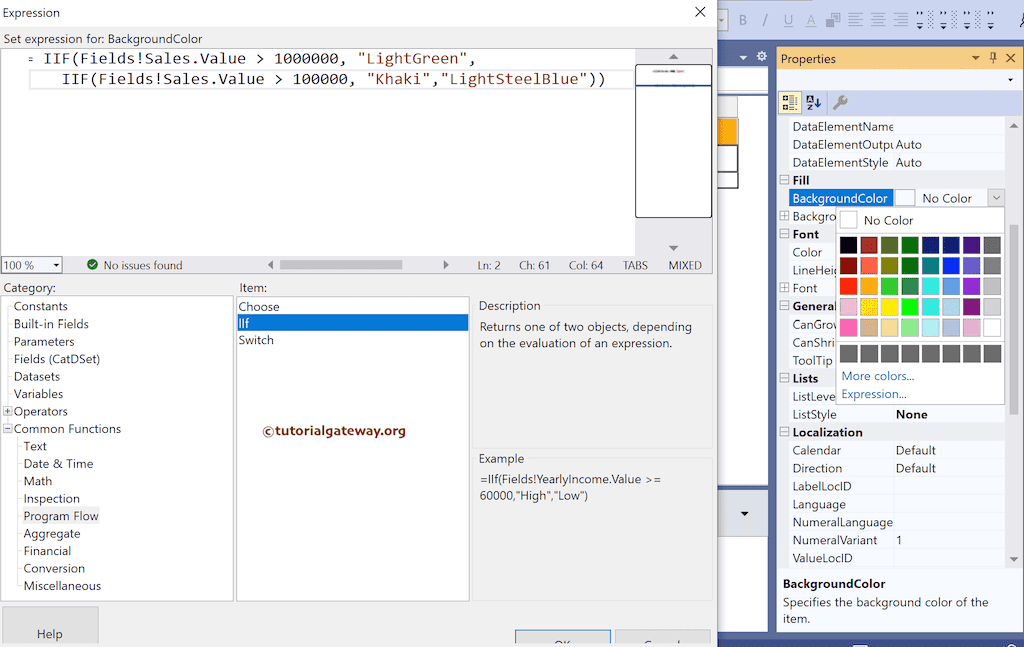Toggle Bold formatting in toolbar

(743, 19)
